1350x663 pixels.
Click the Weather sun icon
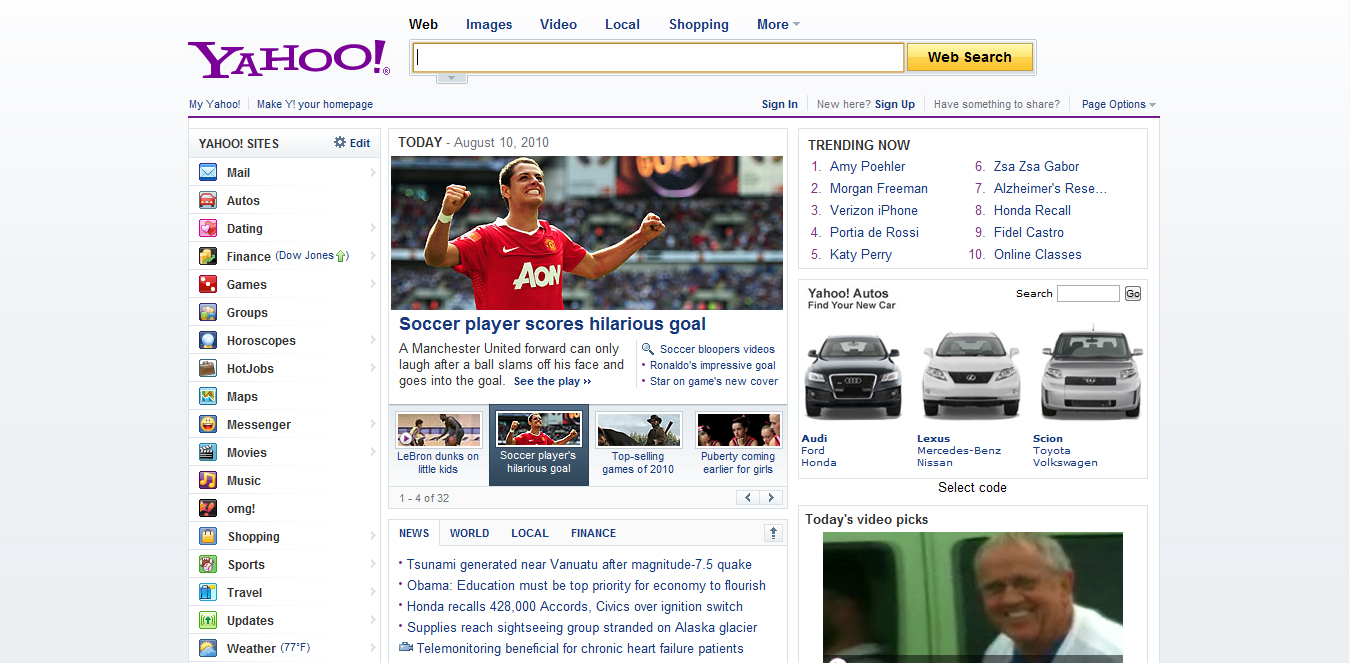point(208,648)
